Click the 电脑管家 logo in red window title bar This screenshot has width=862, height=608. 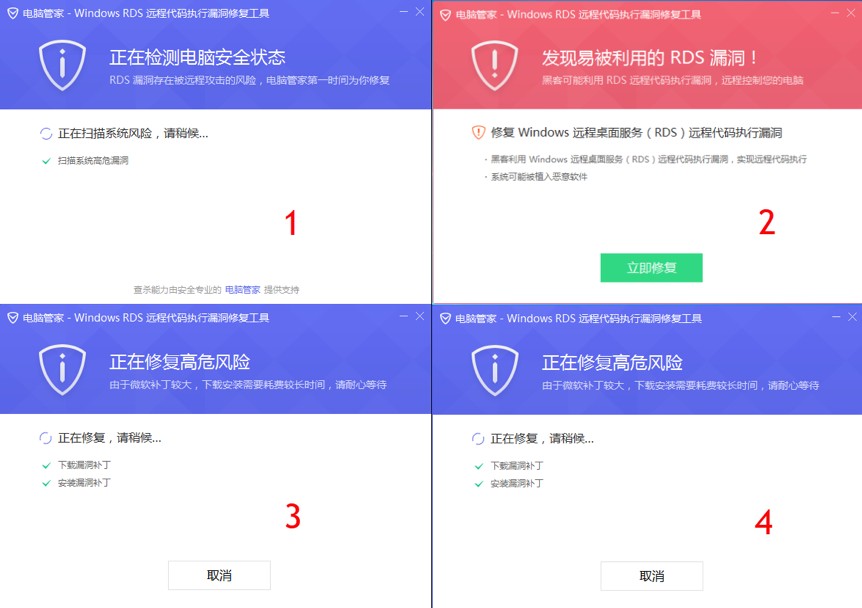445,14
